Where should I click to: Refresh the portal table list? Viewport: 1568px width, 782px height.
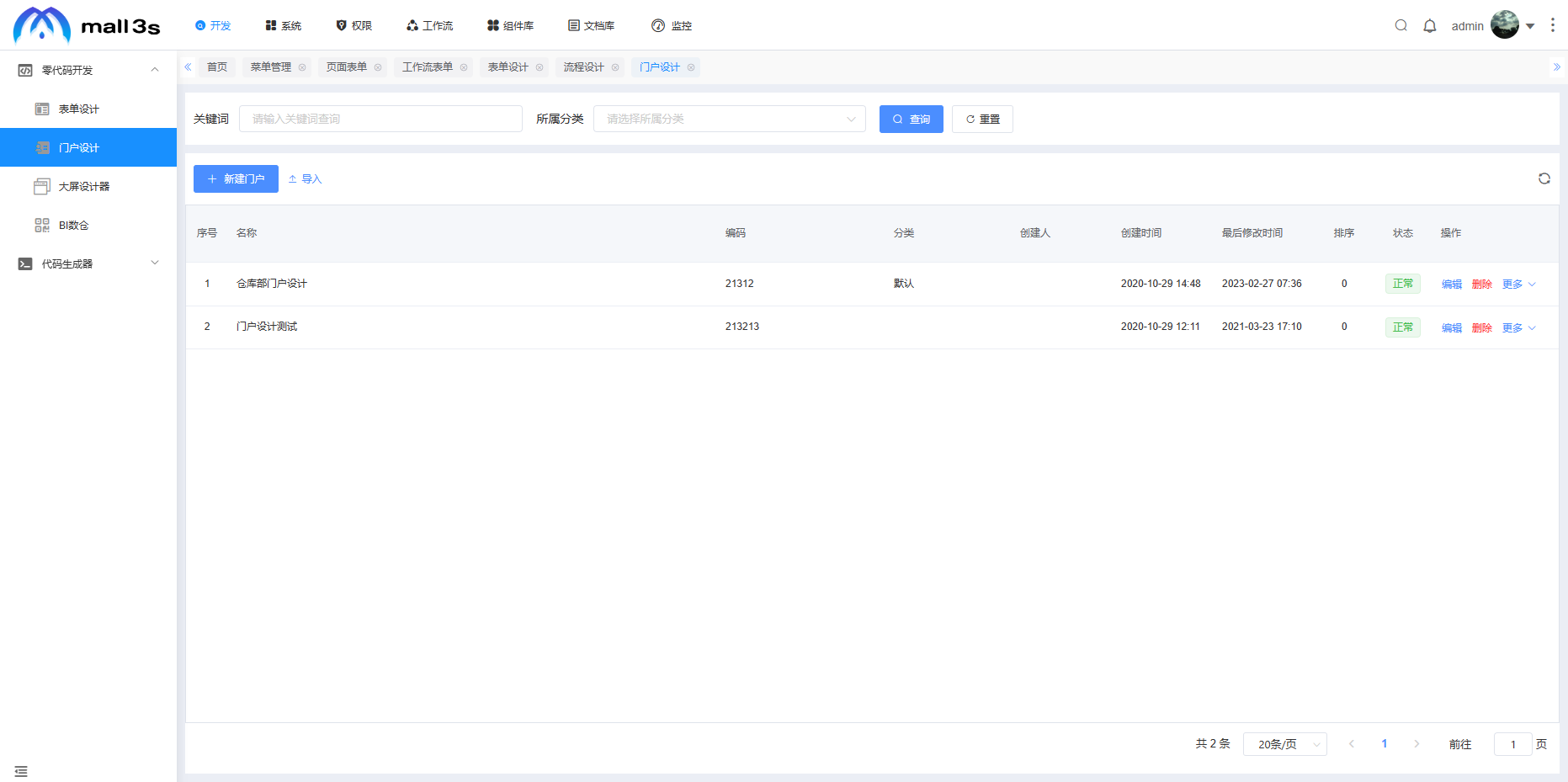pyautogui.click(x=1544, y=178)
